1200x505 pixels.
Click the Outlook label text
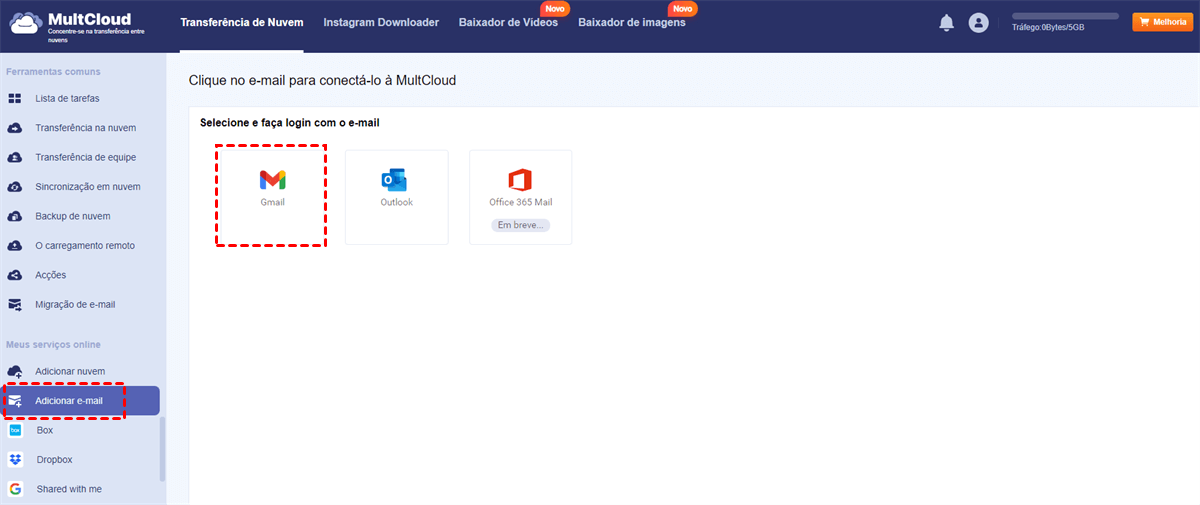[x=396, y=202]
